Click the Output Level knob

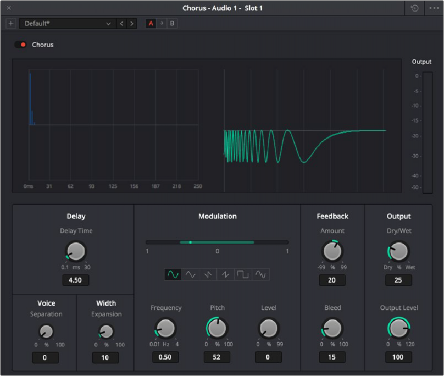[398, 328]
